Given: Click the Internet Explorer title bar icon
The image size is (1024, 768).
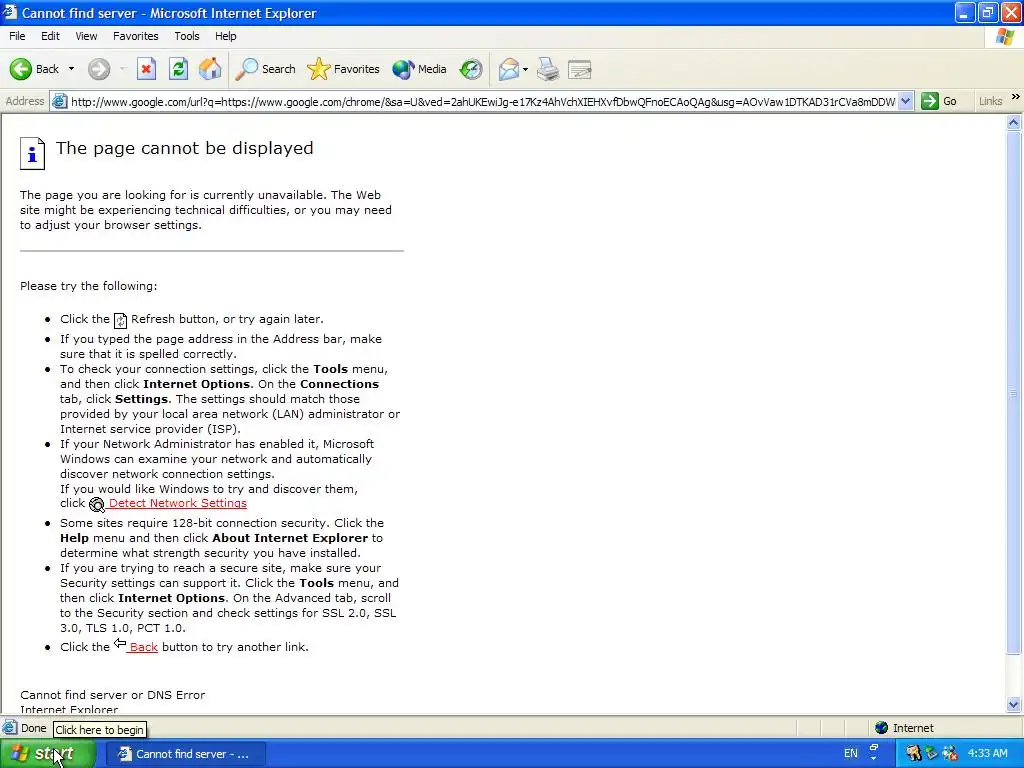Looking at the screenshot, I should tap(10, 12).
